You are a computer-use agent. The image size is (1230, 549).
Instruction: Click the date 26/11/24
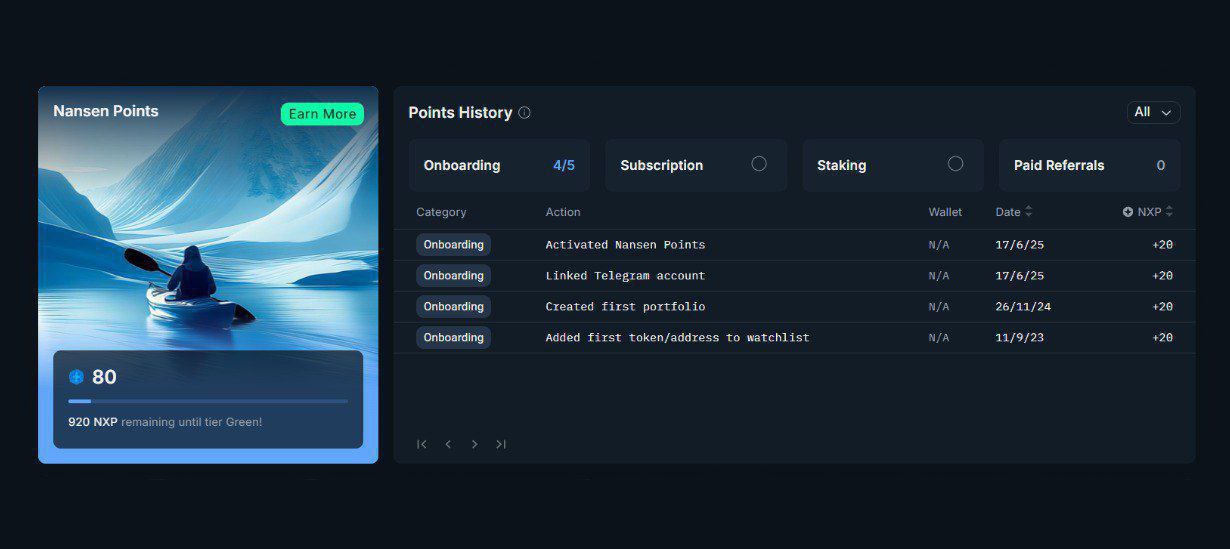click(1023, 307)
